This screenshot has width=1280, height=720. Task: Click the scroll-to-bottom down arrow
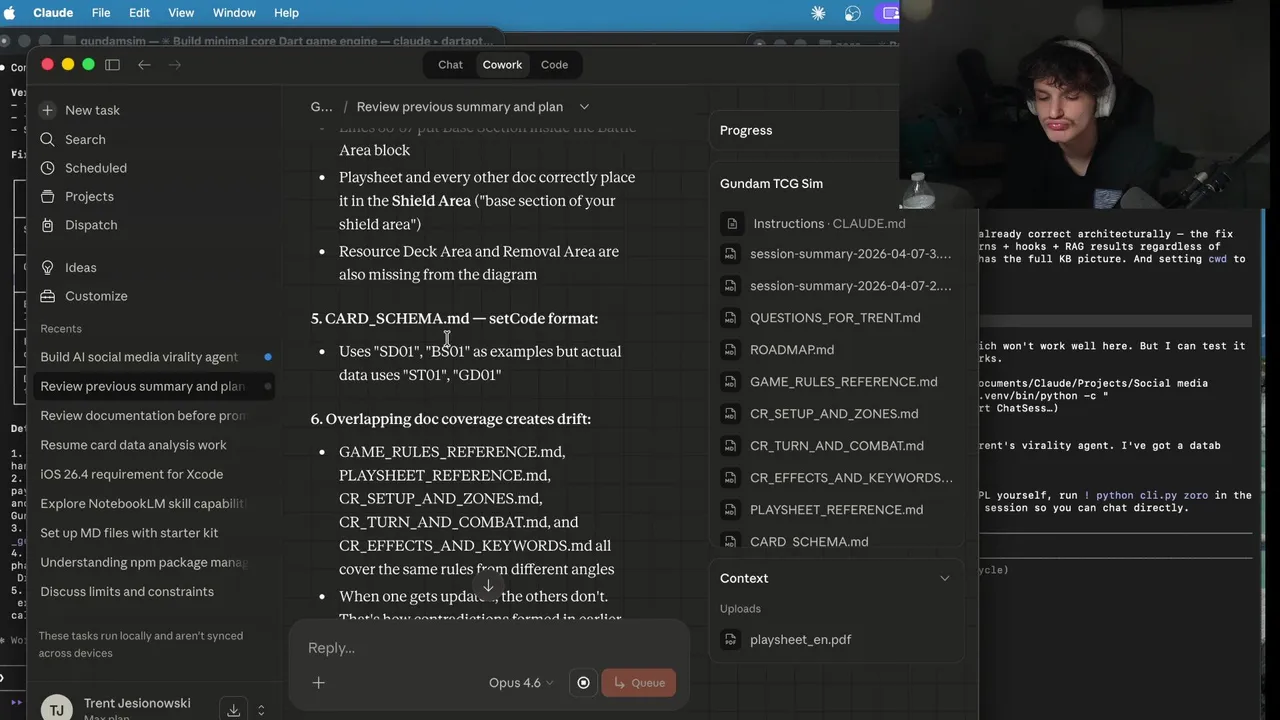click(488, 586)
